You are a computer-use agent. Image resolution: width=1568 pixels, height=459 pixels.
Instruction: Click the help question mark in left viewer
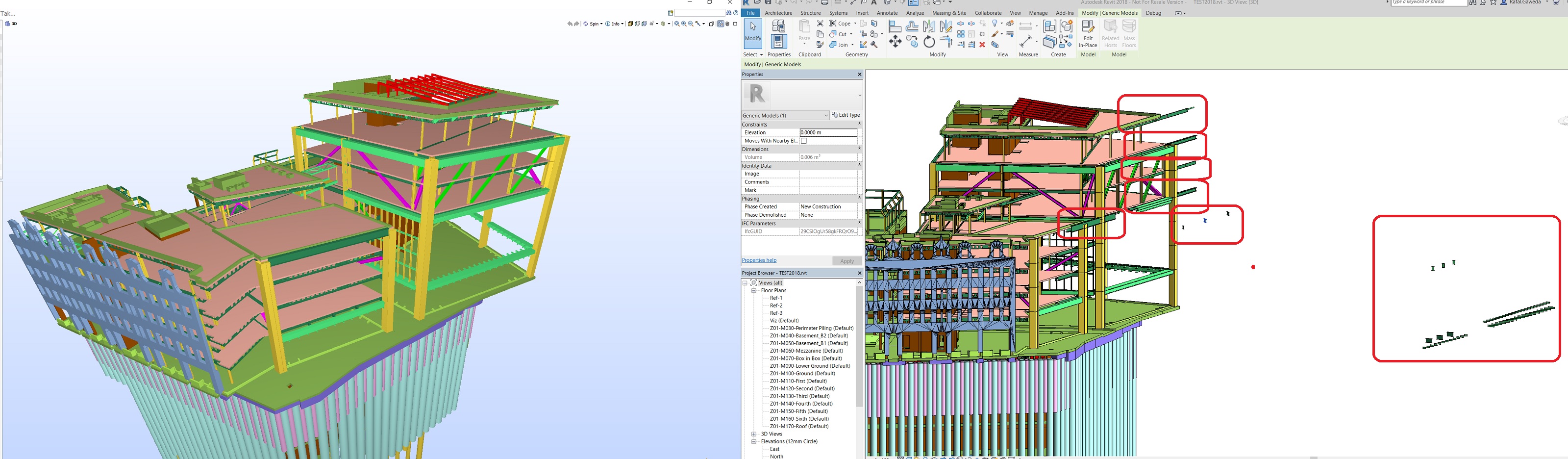point(735,13)
